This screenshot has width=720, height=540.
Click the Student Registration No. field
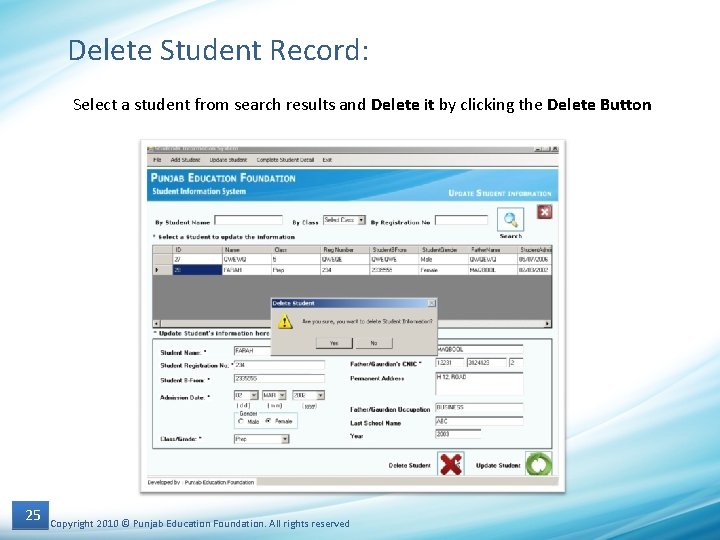(x=279, y=365)
